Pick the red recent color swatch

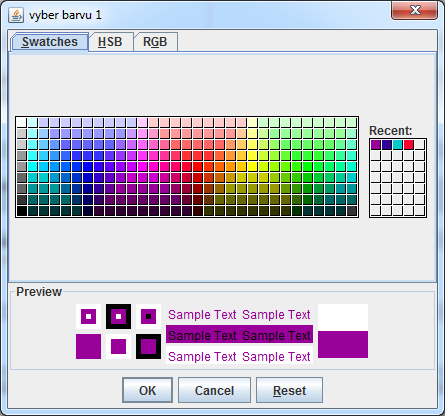(x=409, y=145)
